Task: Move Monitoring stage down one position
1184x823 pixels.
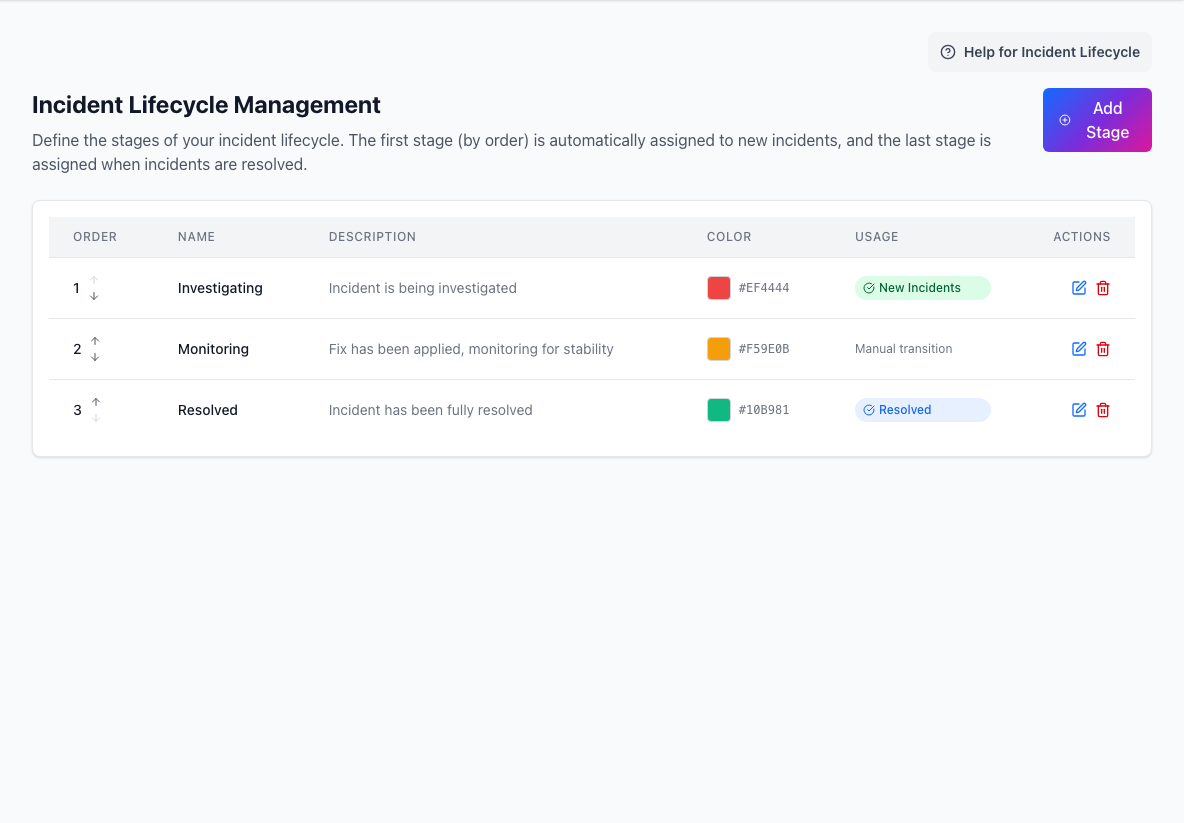Action: [x=95, y=357]
